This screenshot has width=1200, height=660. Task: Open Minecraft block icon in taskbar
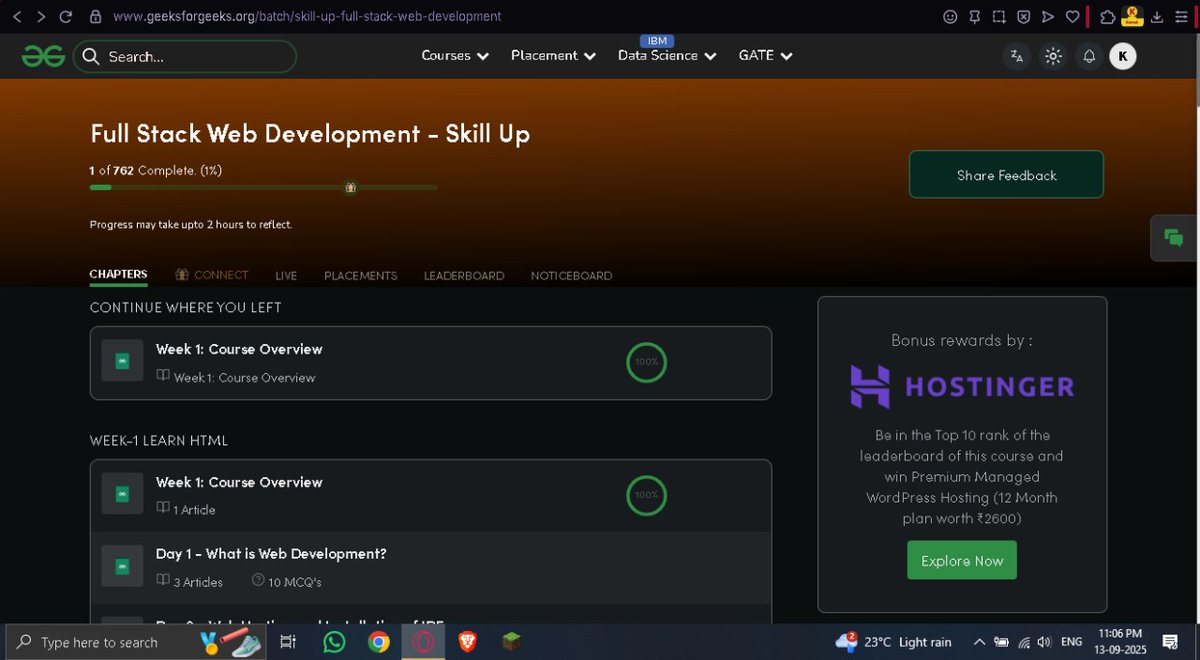[x=511, y=642]
